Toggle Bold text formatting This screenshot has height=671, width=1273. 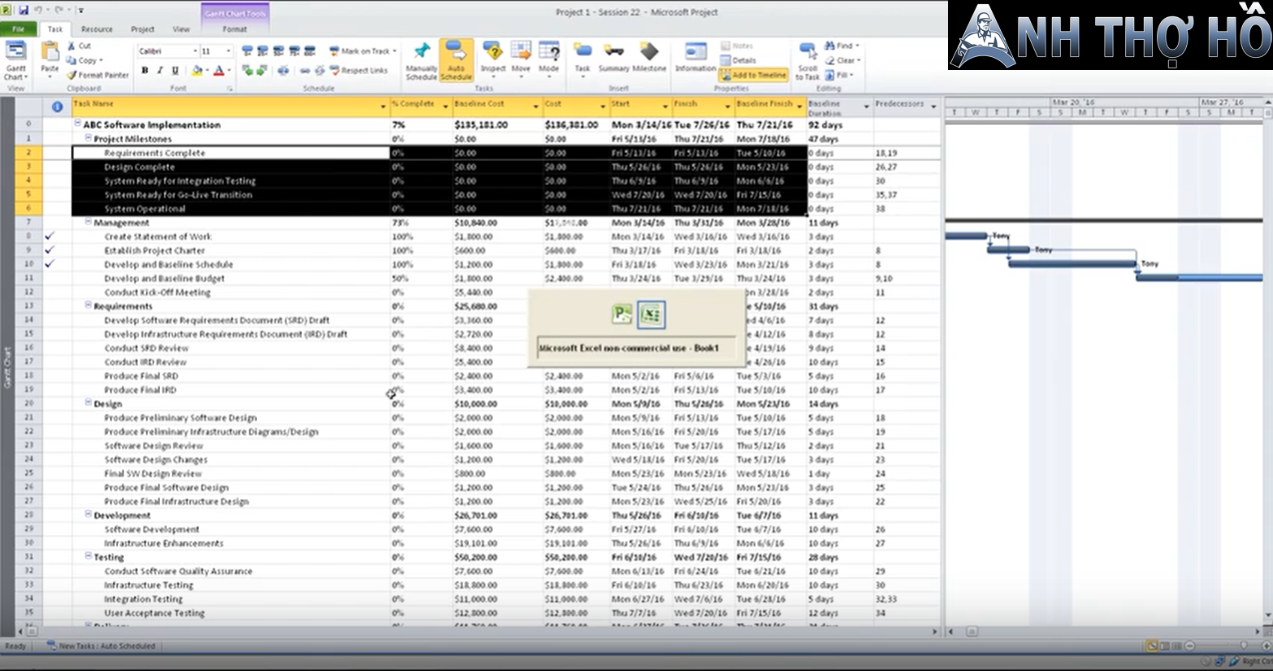[145, 71]
